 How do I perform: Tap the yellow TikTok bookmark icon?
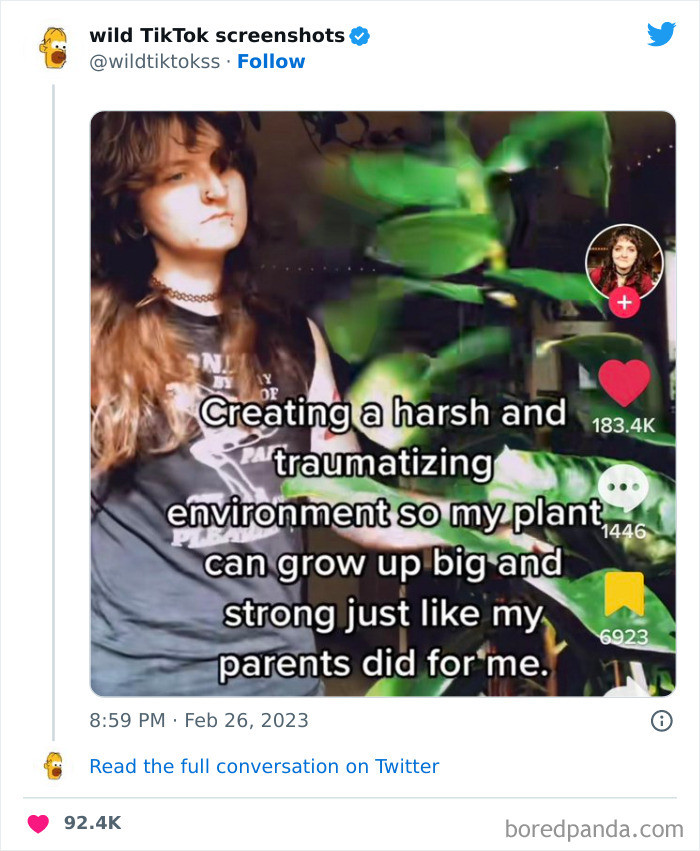(624, 595)
